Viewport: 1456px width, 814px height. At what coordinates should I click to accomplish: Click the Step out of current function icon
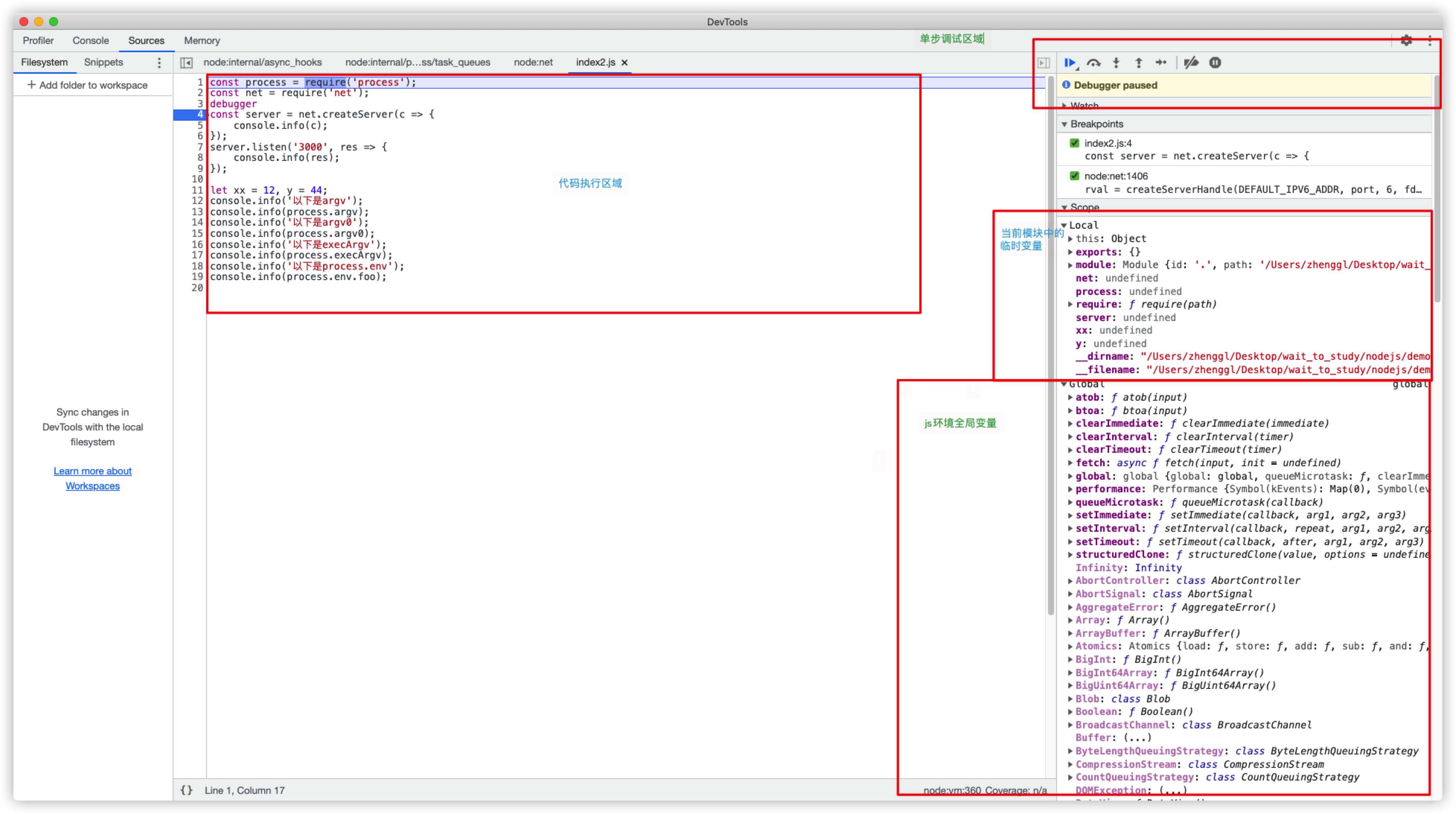(1139, 62)
